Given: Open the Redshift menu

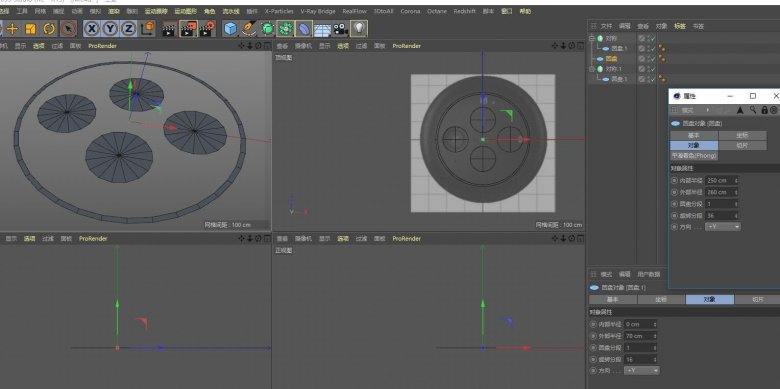Looking at the screenshot, I should coord(465,11).
